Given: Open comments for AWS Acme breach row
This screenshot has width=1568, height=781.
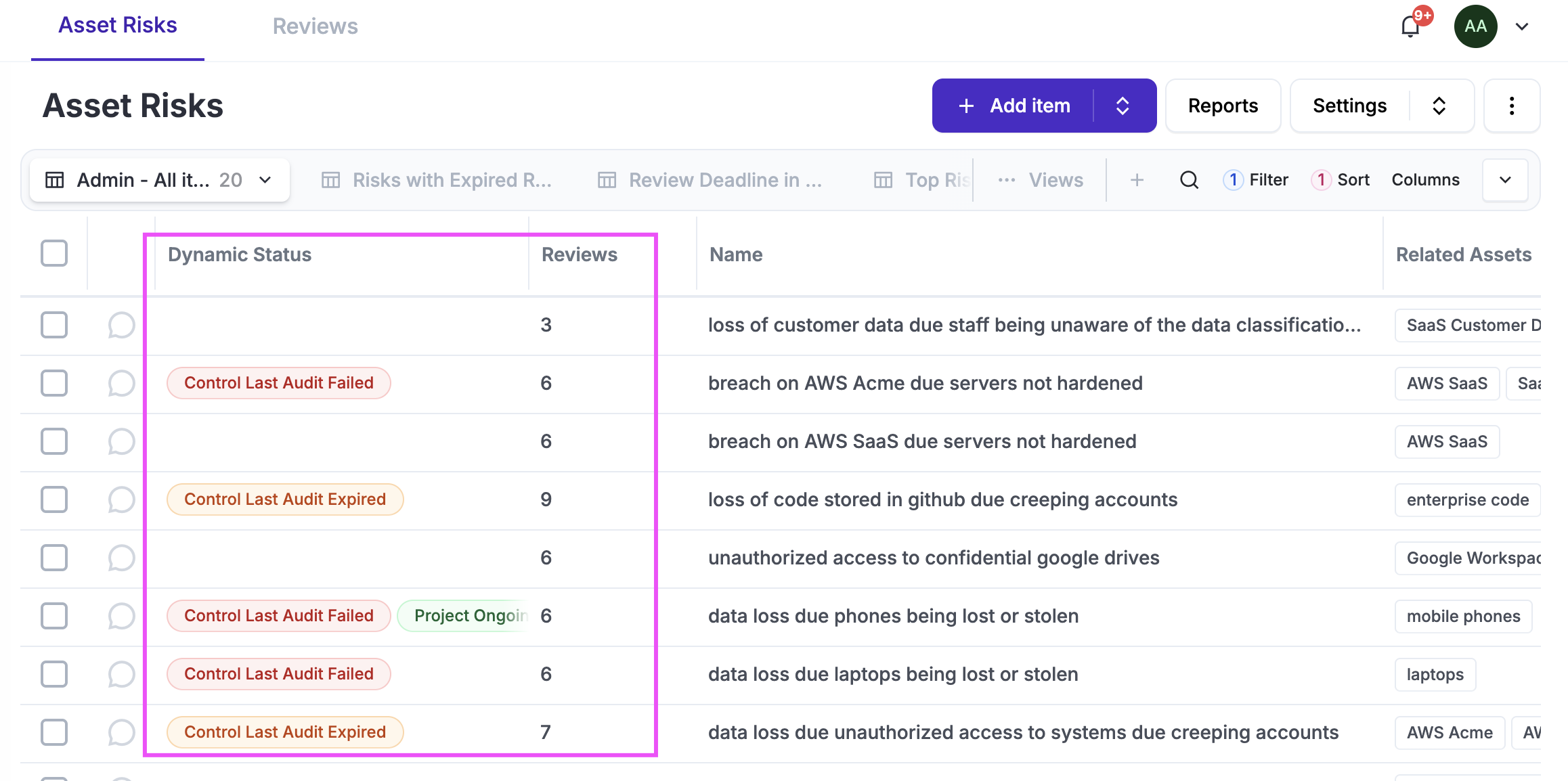Looking at the screenshot, I should [x=121, y=383].
